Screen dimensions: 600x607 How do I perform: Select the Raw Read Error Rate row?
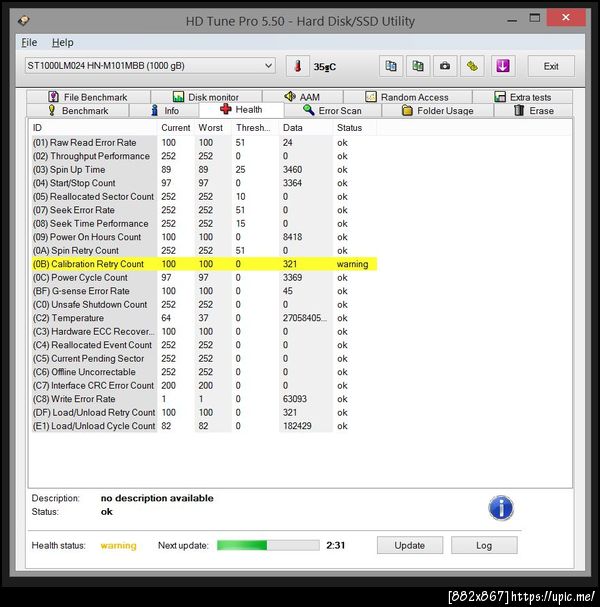[x=204, y=142]
